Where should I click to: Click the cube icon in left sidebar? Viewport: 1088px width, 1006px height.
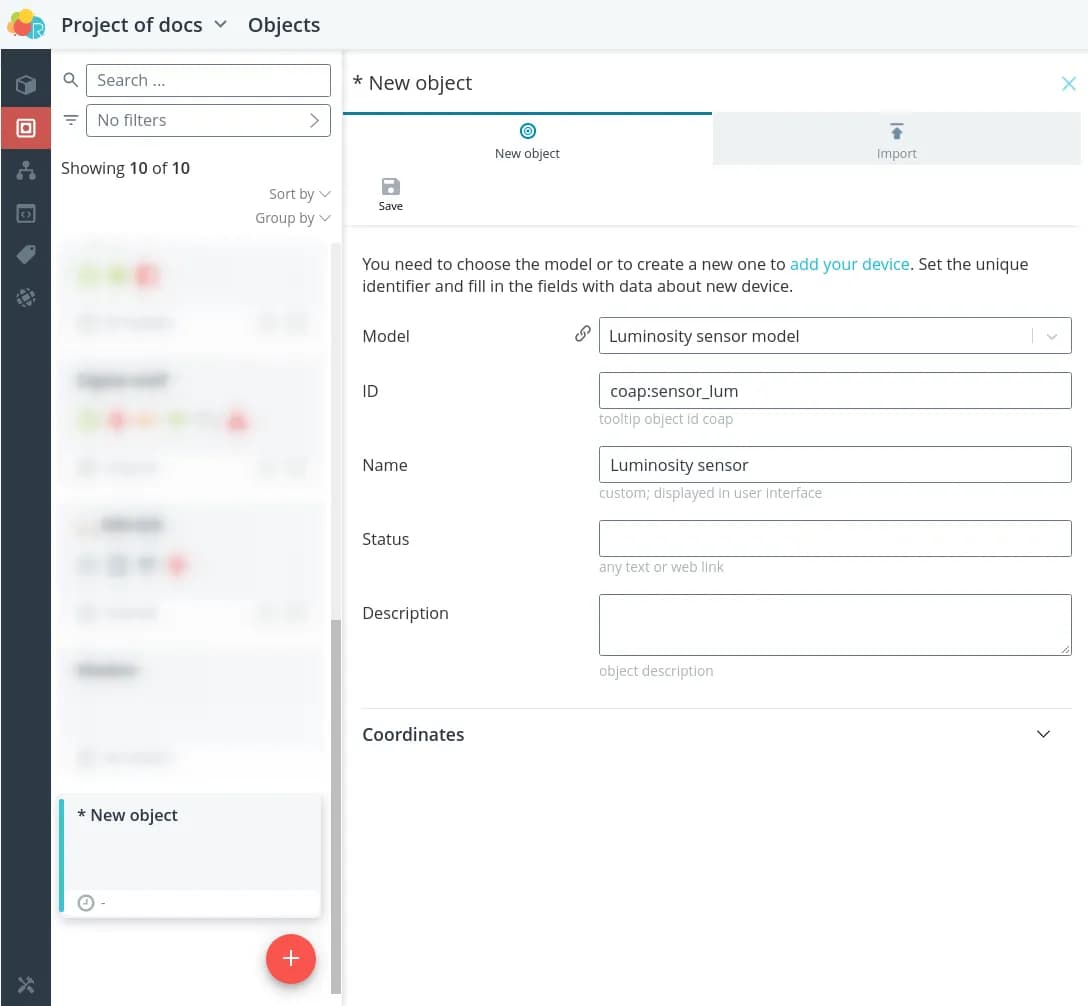(x=26, y=85)
